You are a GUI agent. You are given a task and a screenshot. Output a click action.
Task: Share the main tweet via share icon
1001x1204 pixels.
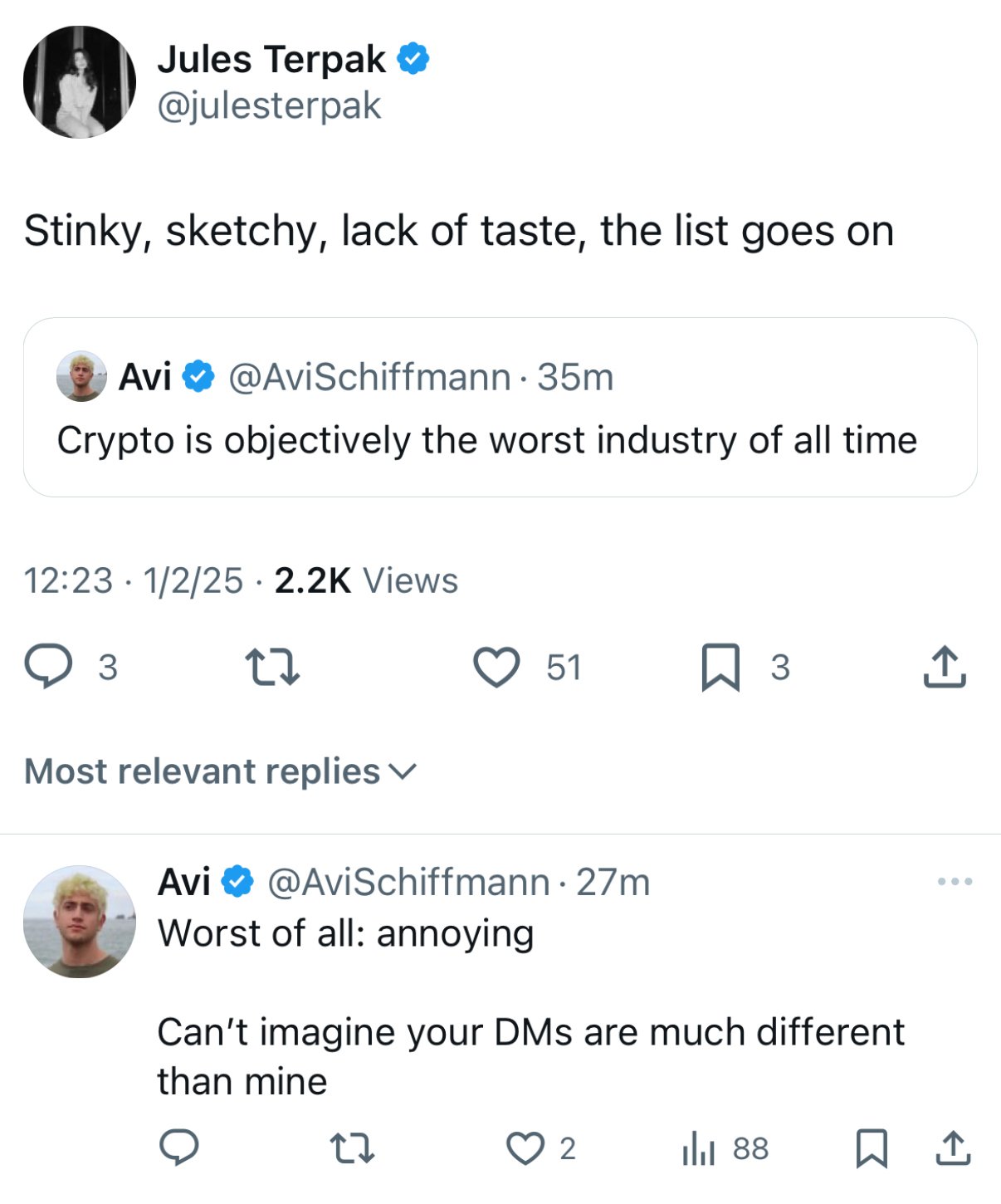click(945, 667)
